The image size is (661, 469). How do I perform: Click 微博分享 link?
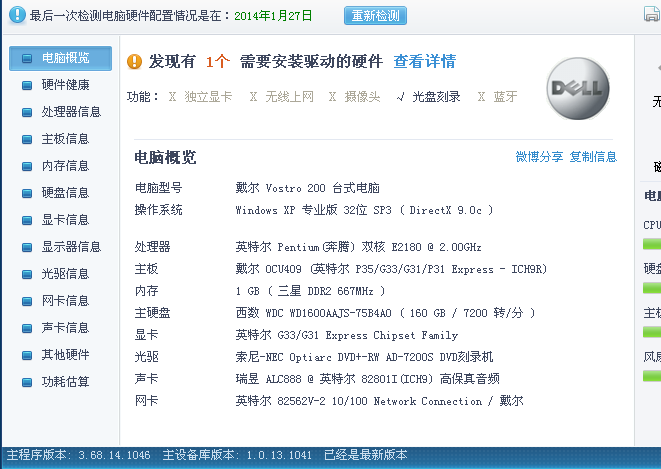click(539, 157)
